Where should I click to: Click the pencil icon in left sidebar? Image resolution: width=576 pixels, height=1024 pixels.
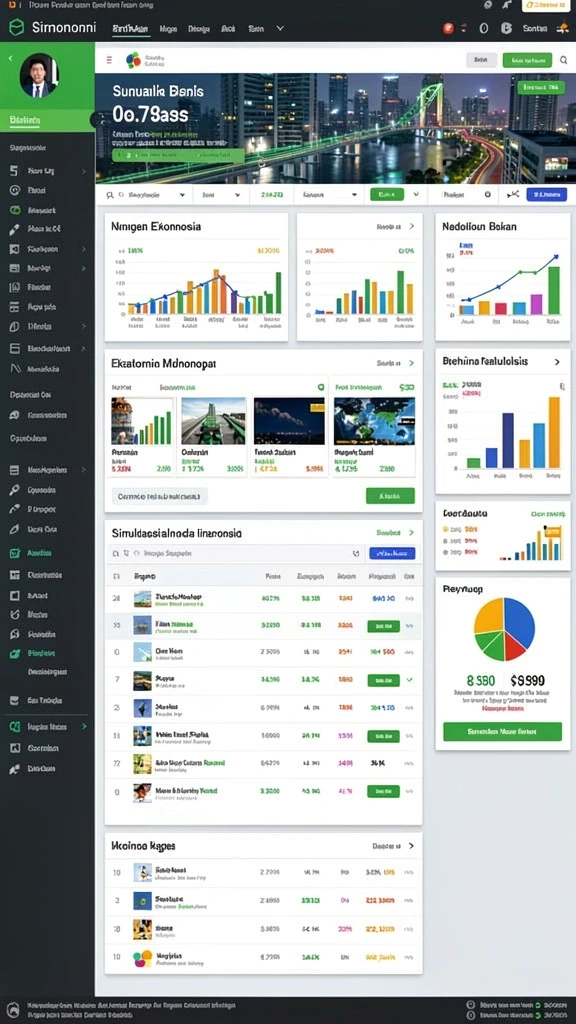click(14, 229)
